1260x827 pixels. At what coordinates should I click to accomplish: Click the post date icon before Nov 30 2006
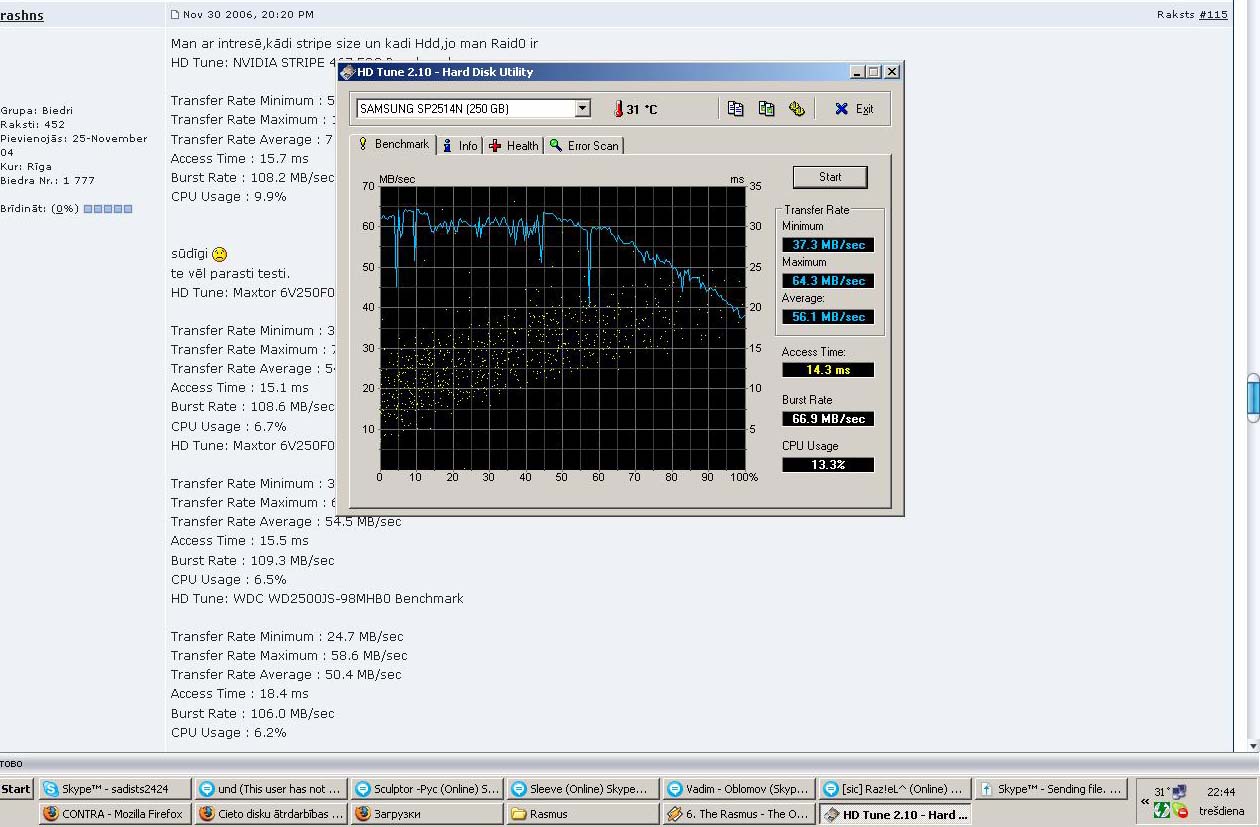[175, 15]
